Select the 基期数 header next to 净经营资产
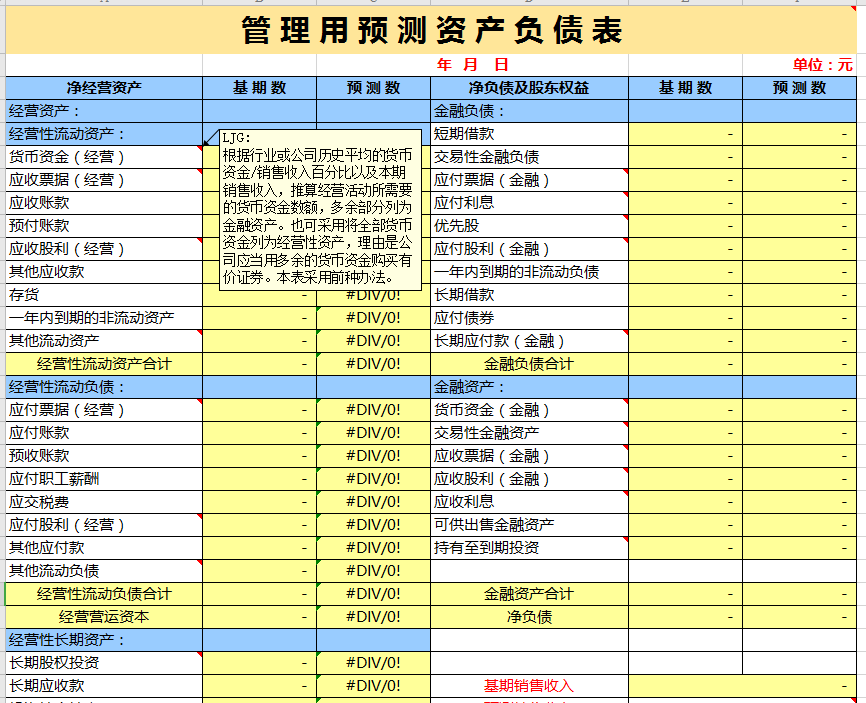Image resolution: width=866 pixels, height=703 pixels. pos(260,87)
